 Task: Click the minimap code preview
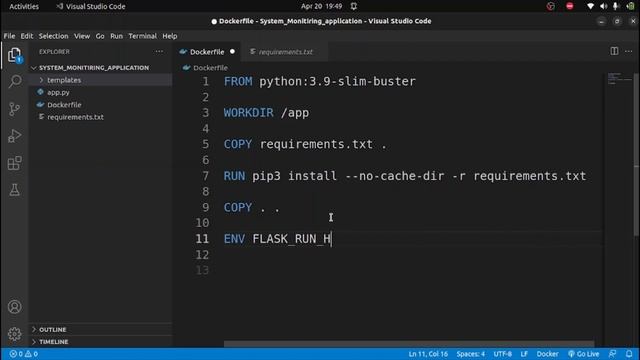[x=619, y=78]
